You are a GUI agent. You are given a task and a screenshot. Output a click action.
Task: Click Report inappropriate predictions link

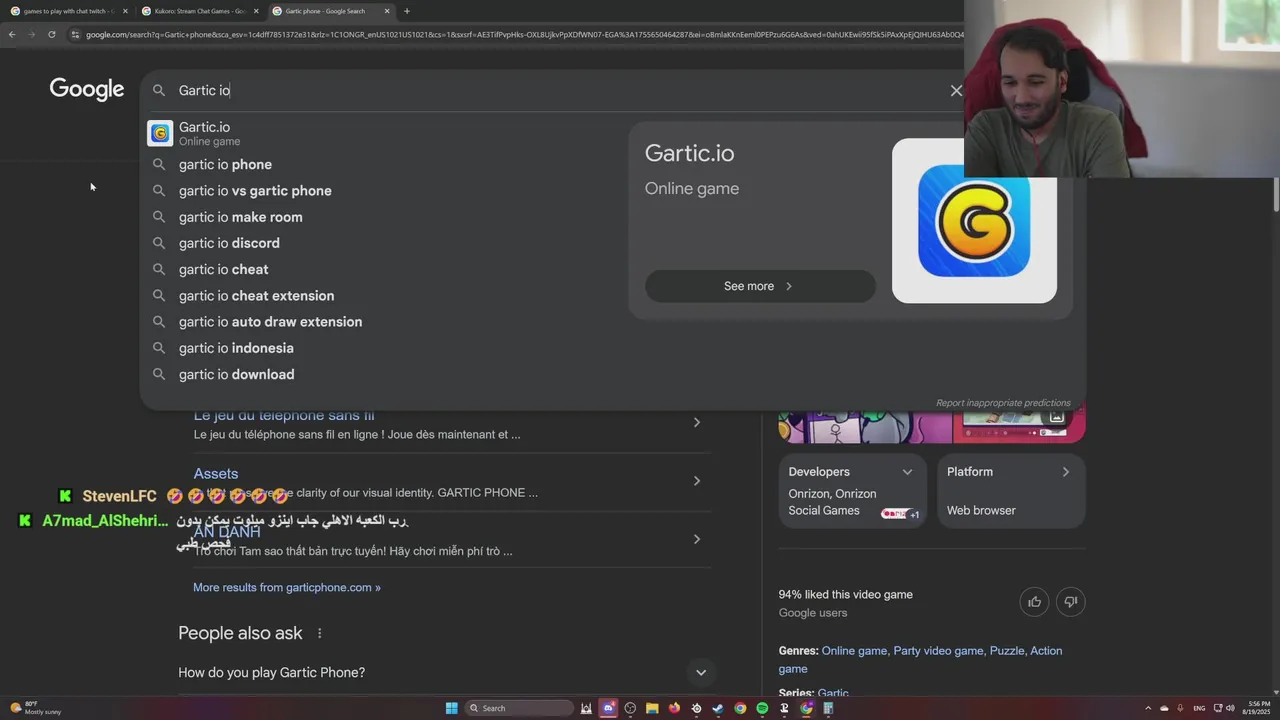(1003, 403)
